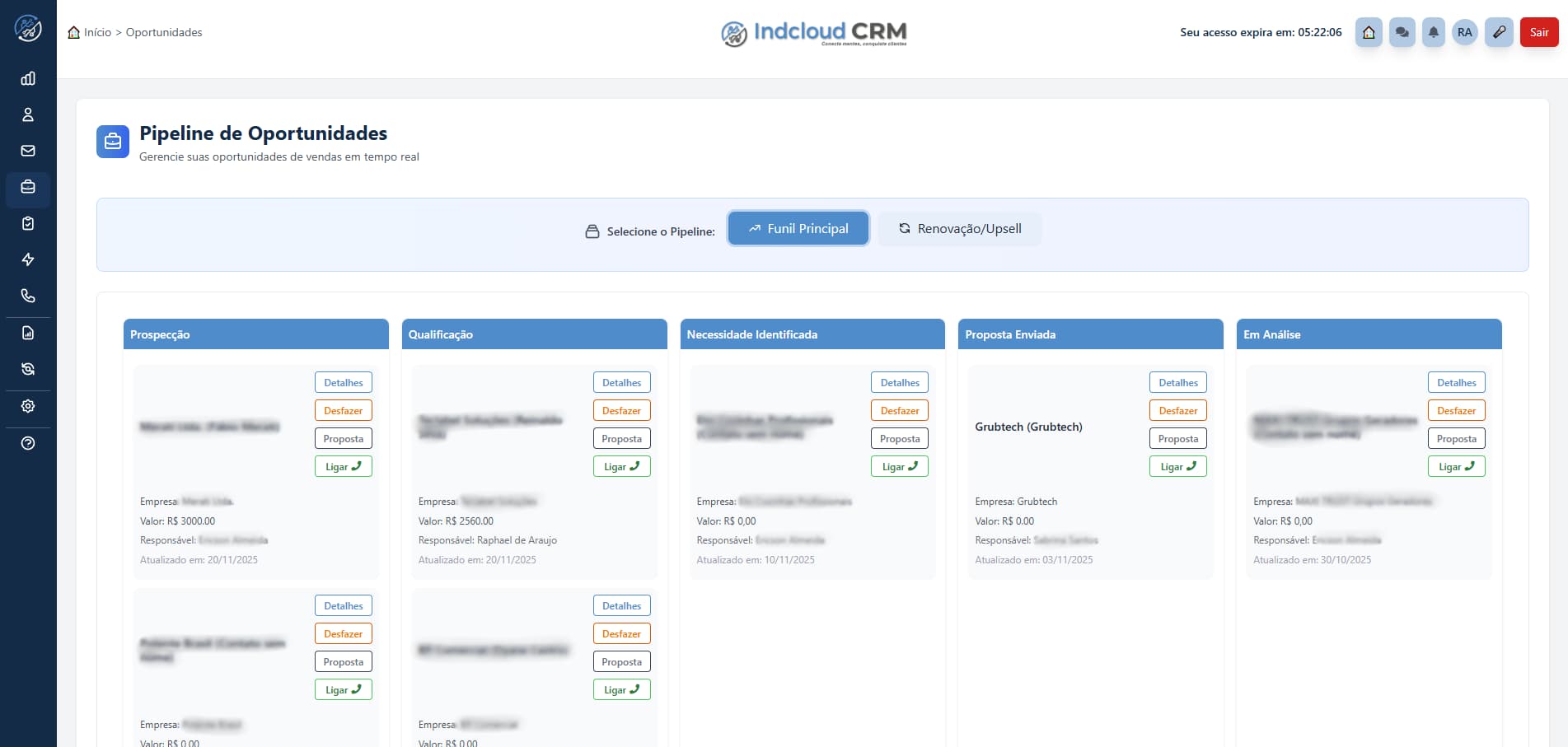Select the Funil Principal pipeline tab

click(x=798, y=228)
